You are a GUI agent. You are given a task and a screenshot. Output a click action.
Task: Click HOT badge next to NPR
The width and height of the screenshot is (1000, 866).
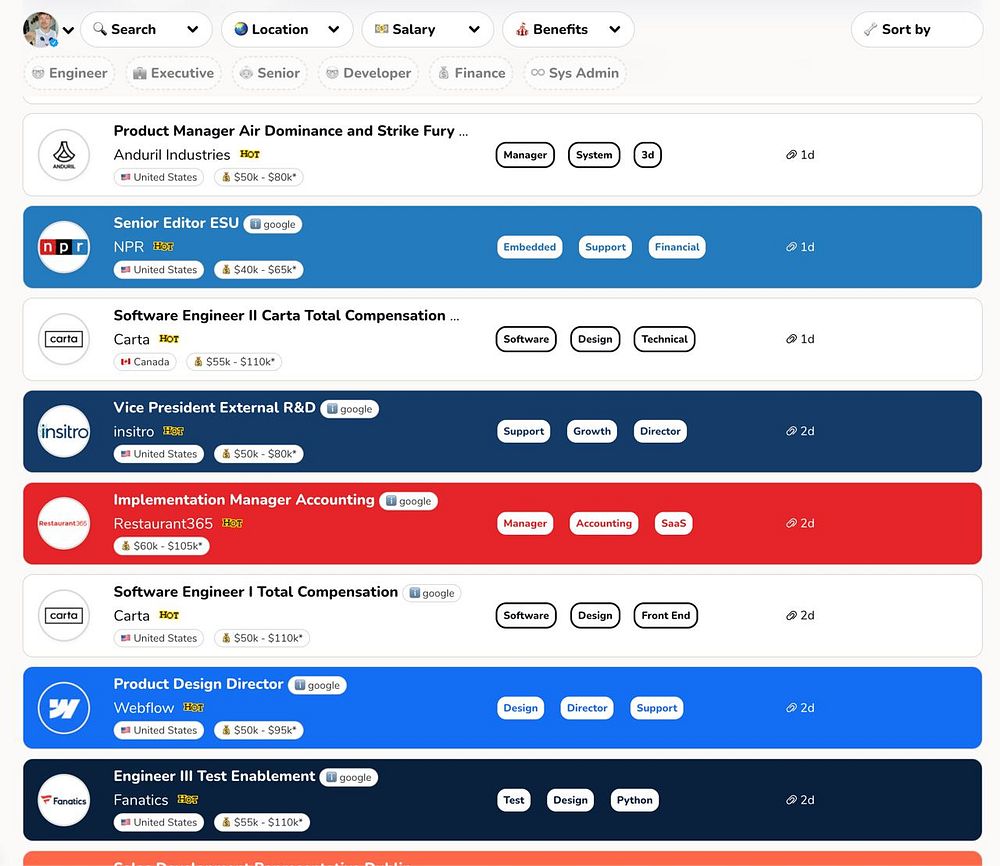[163, 246]
